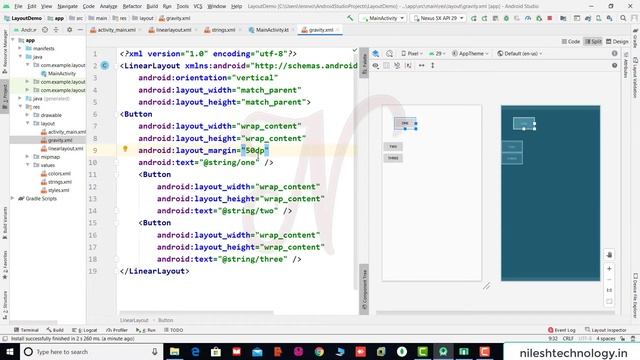Open the Layout Inspector
640x360 pixels.
point(606,330)
